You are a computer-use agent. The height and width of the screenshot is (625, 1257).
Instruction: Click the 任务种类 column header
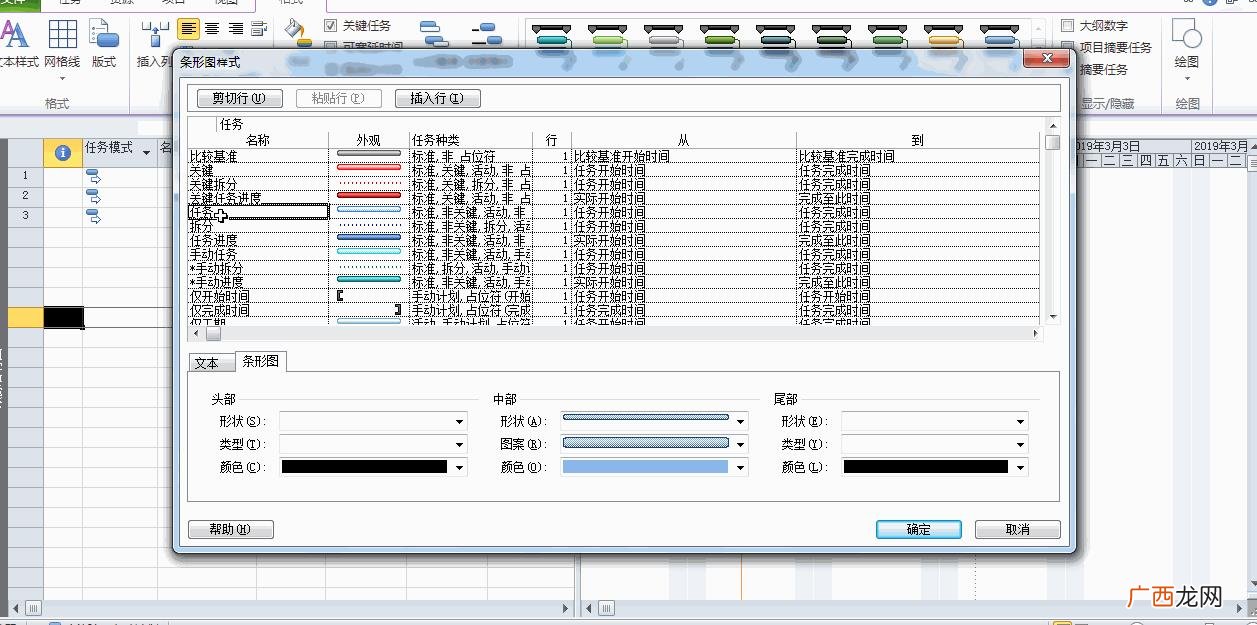(x=471, y=141)
